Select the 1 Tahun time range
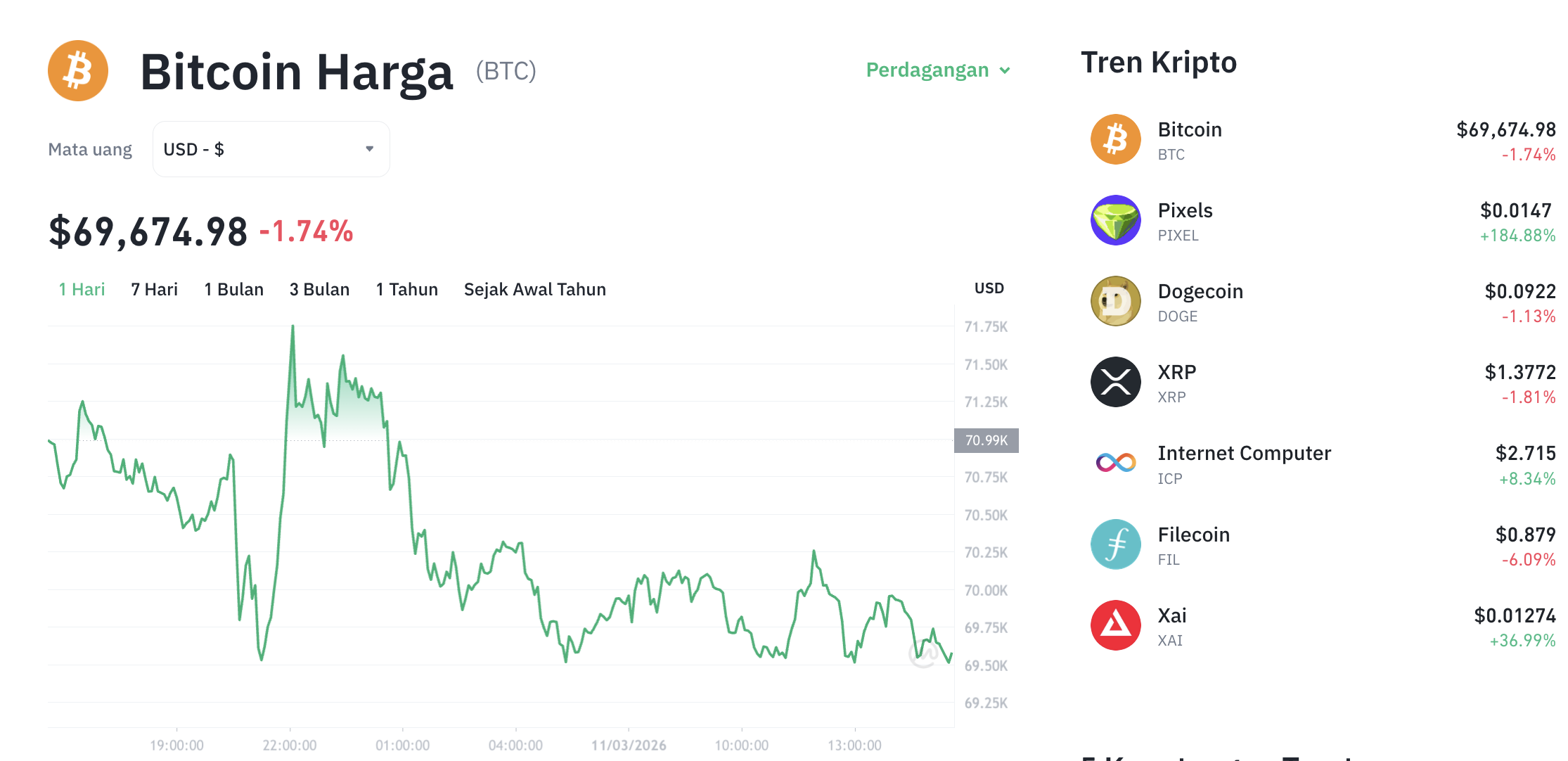The height and width of the screenshot is (761, 1568). 406,289
